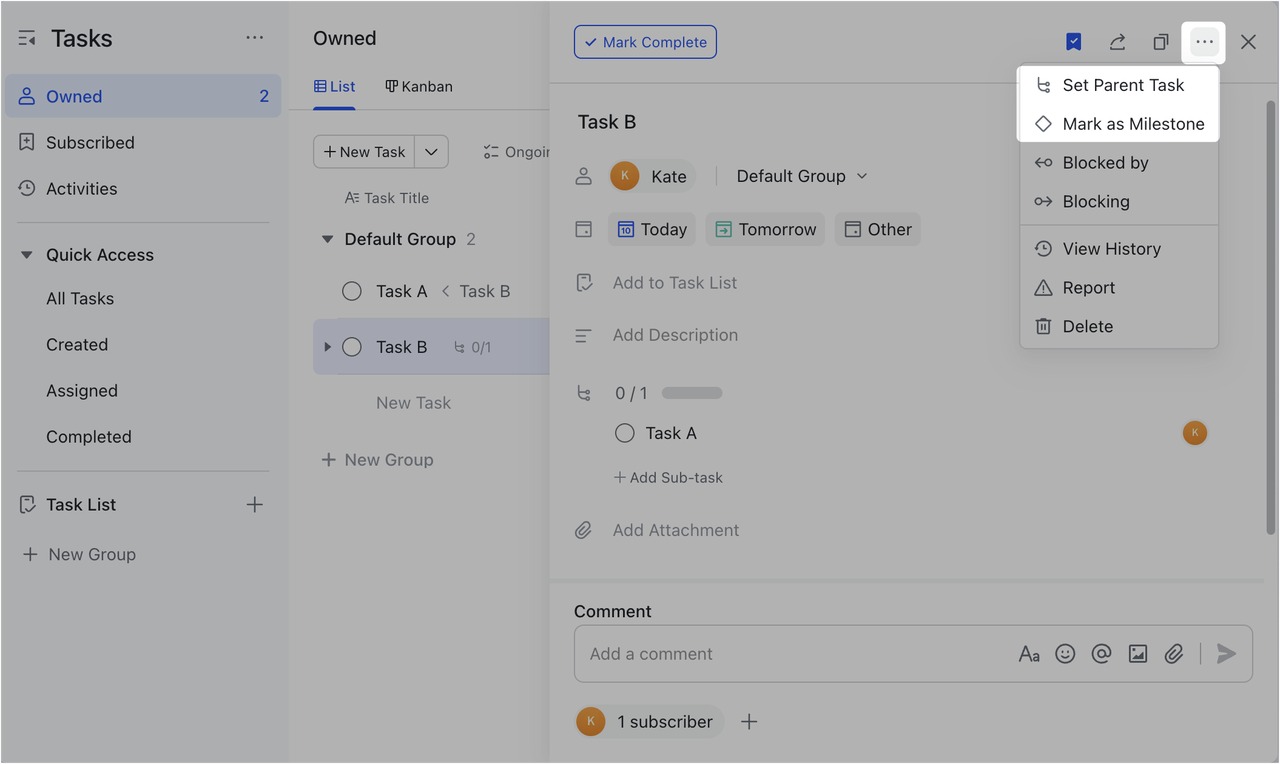The height and width of the screenshot is (764, 1280).
Task: Click Kate avatar on Task A sub-task
Action: pyautogui.click(x=1195, y=433)
